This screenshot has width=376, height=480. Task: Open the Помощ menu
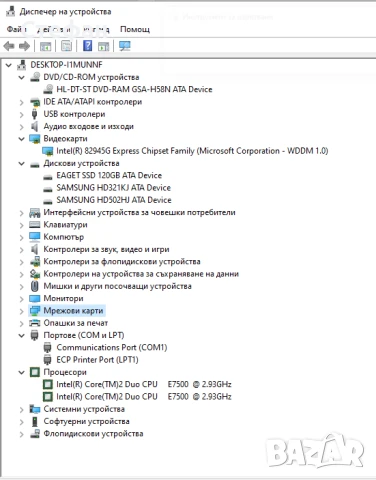point(135,29)
